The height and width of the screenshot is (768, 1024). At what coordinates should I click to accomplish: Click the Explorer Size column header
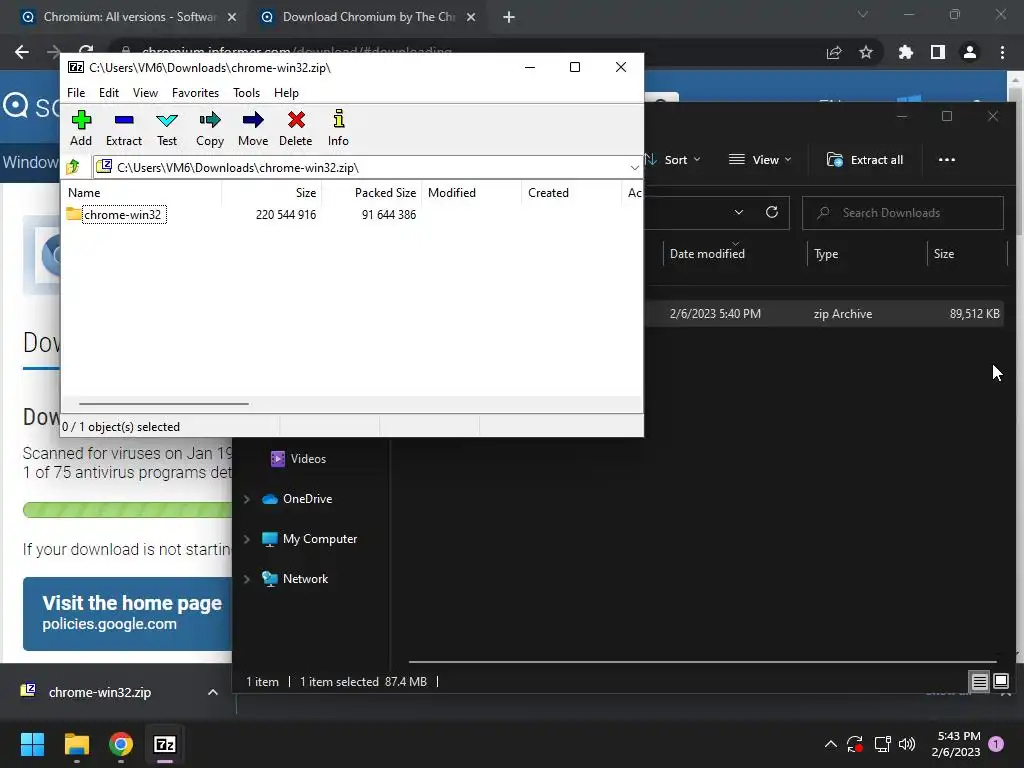coord(944,254)
